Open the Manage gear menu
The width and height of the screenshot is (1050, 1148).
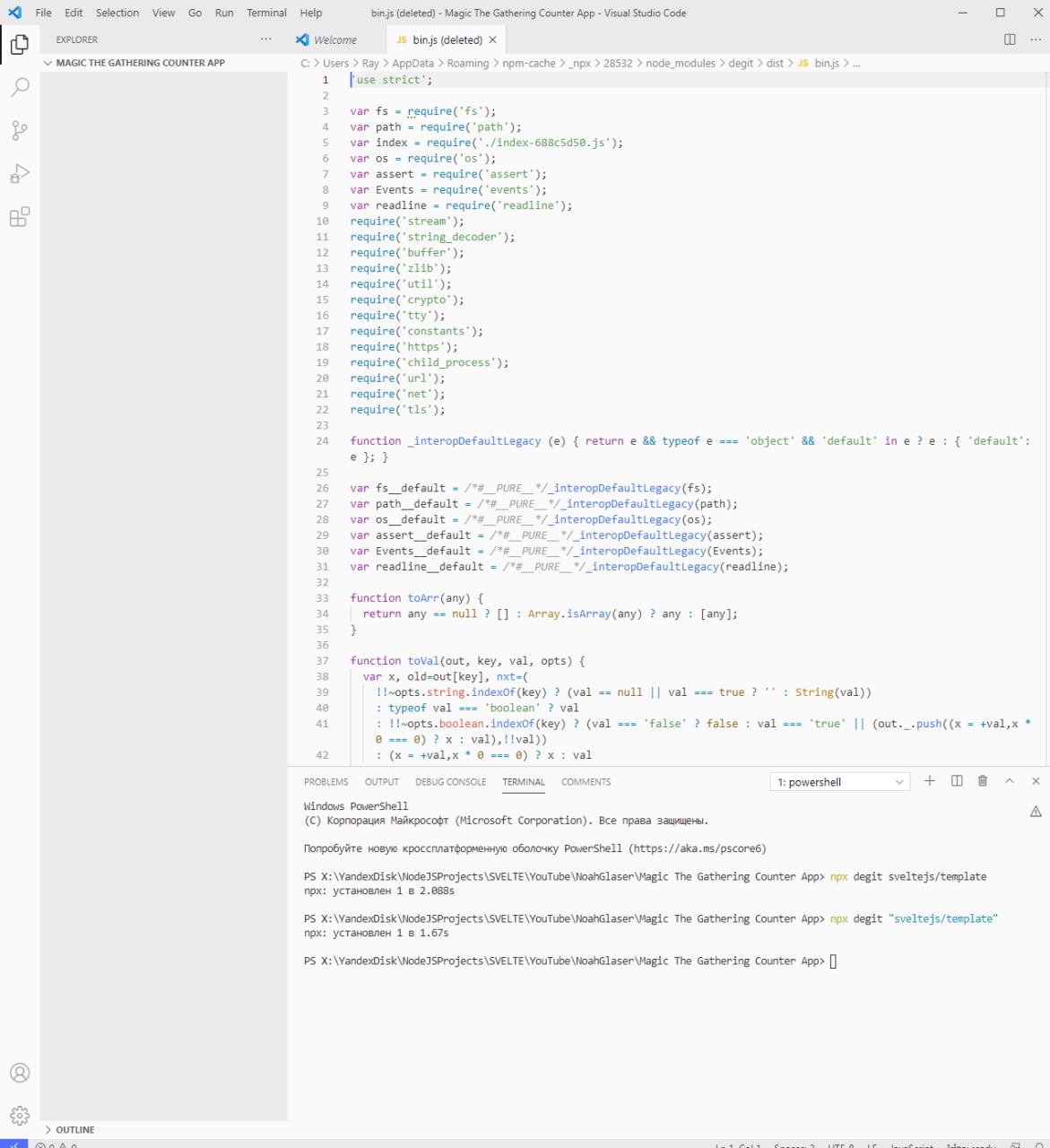[x=20, y=1116]
